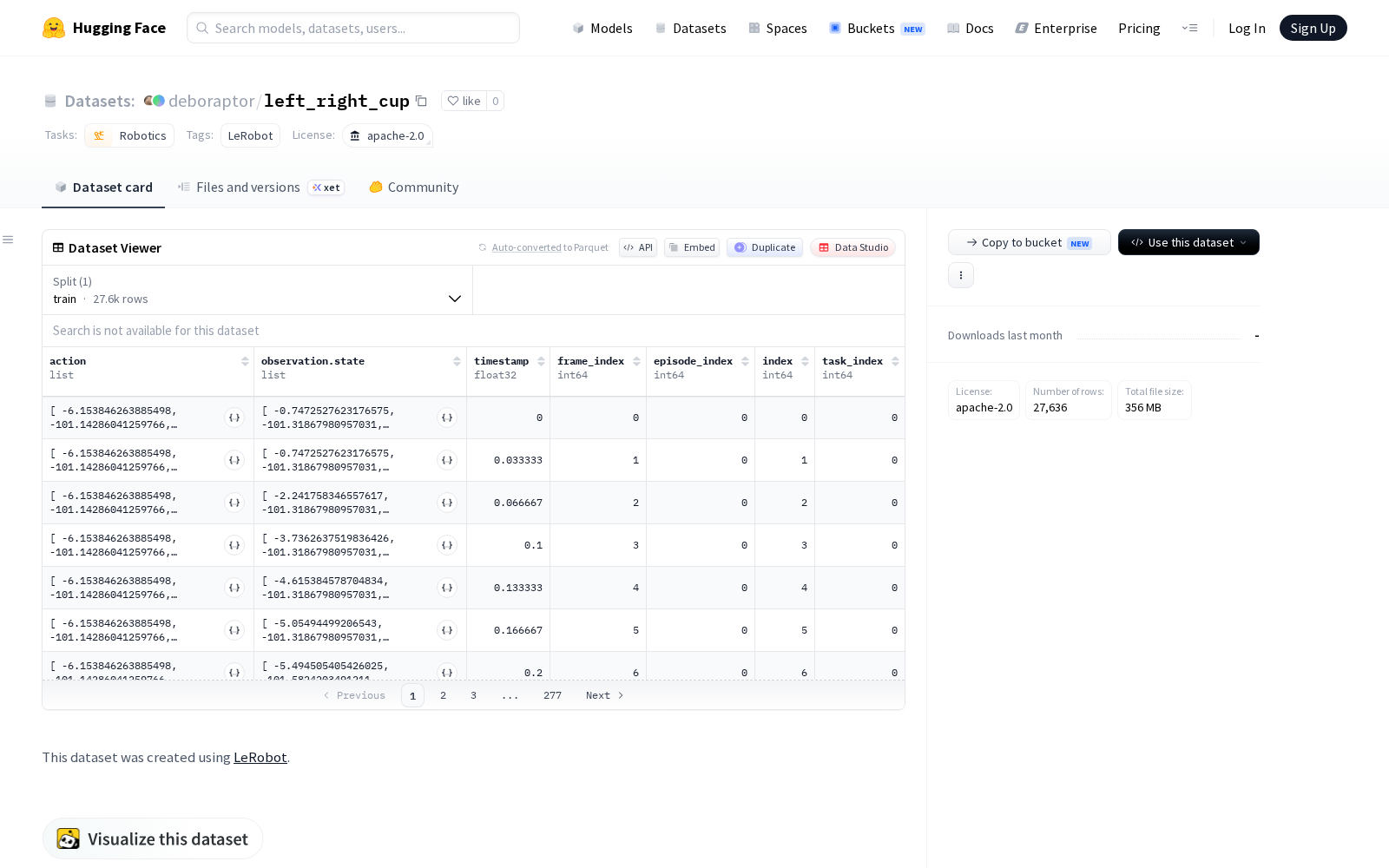Focus the search models and datasets field
The width and height of the screenshot is (1389, 868).
[x=353, y=28]
